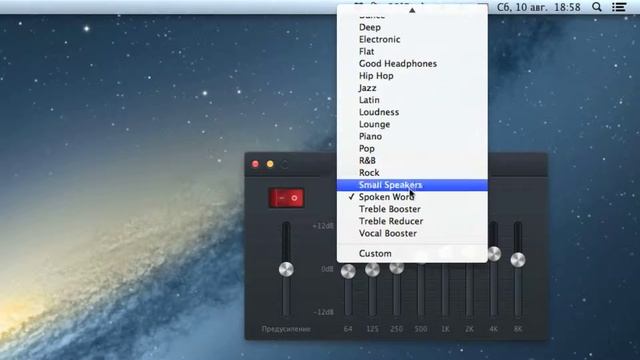Select the Deep preset
This screenshot has width=640, height=360.
(412, 27)
